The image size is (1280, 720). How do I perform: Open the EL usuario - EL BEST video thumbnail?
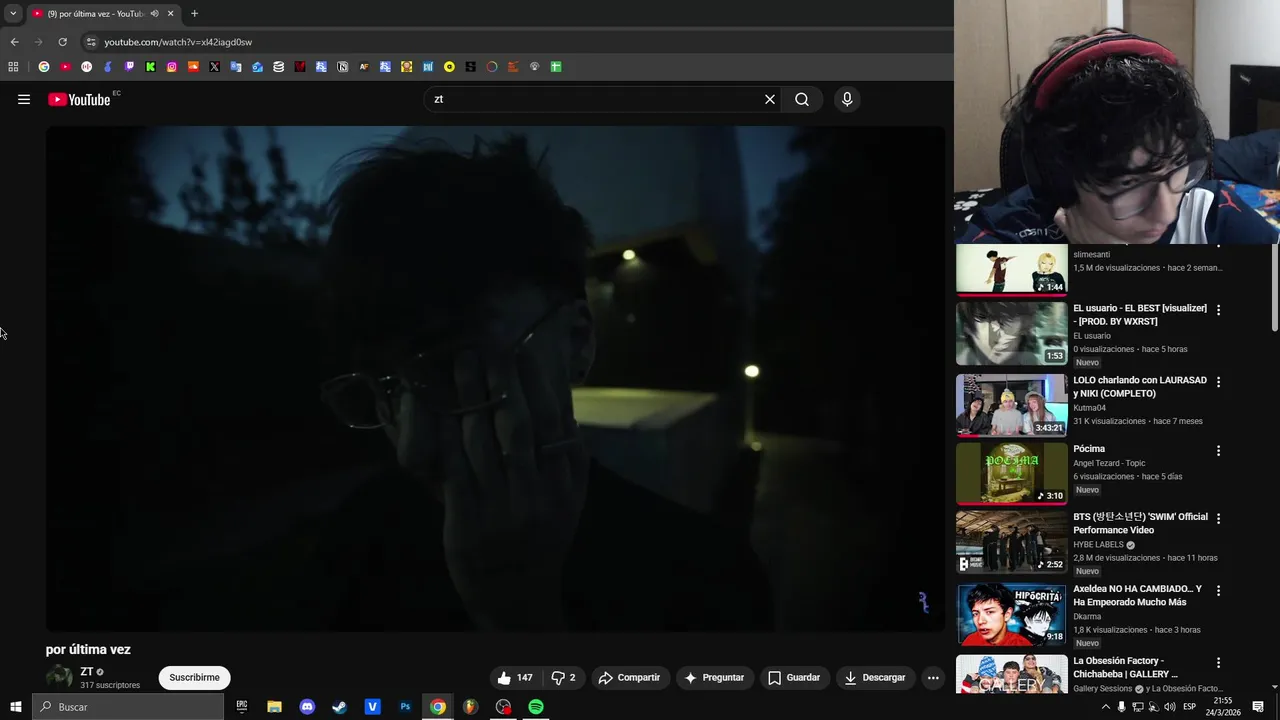tap(1012, 334)
